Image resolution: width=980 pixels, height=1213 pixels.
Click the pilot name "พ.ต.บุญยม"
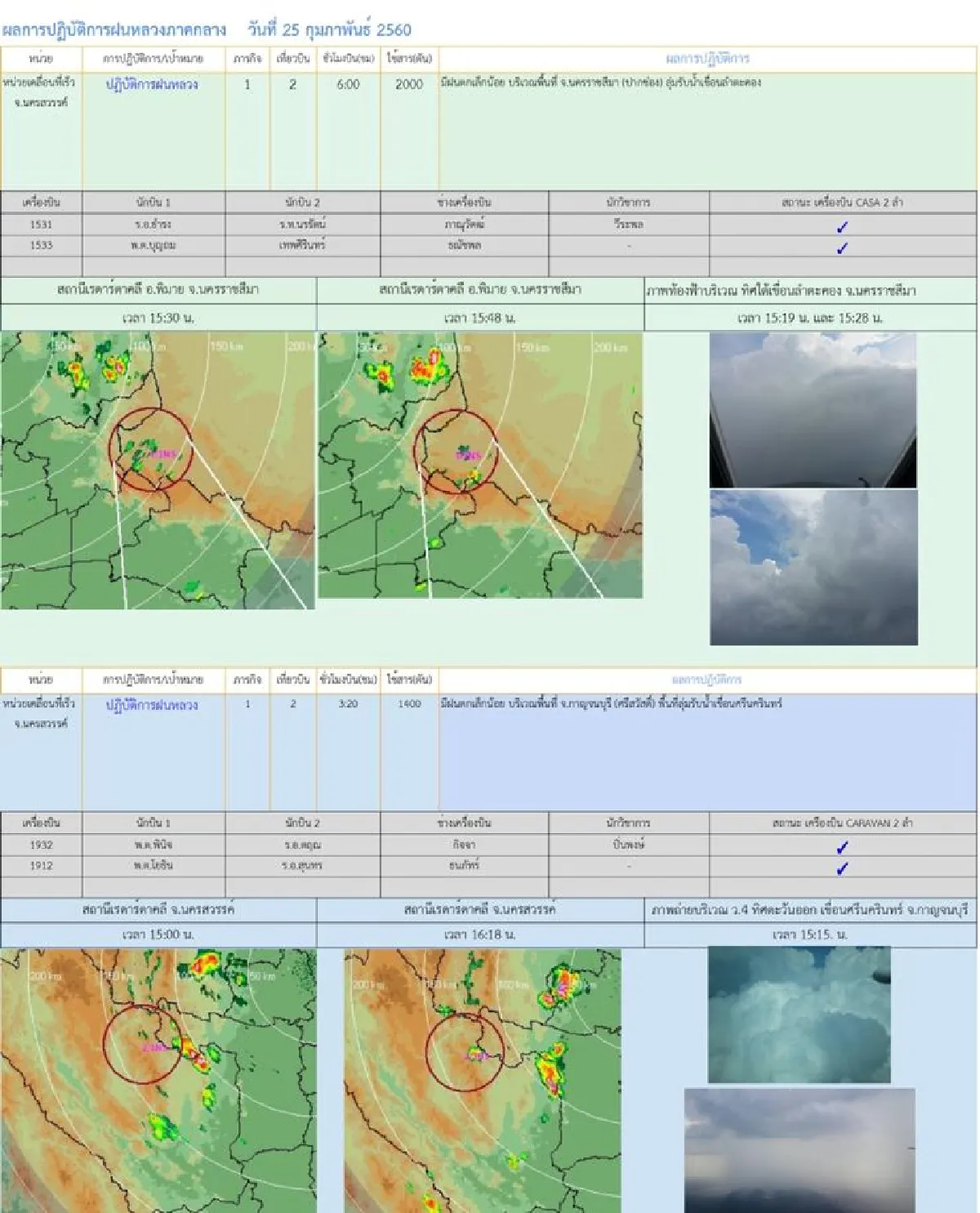[x=154, y=245]
